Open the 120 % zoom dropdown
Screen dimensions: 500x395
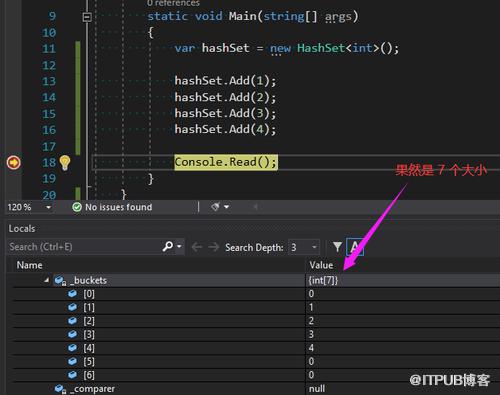pyautogui.click(x=48, y=207)
